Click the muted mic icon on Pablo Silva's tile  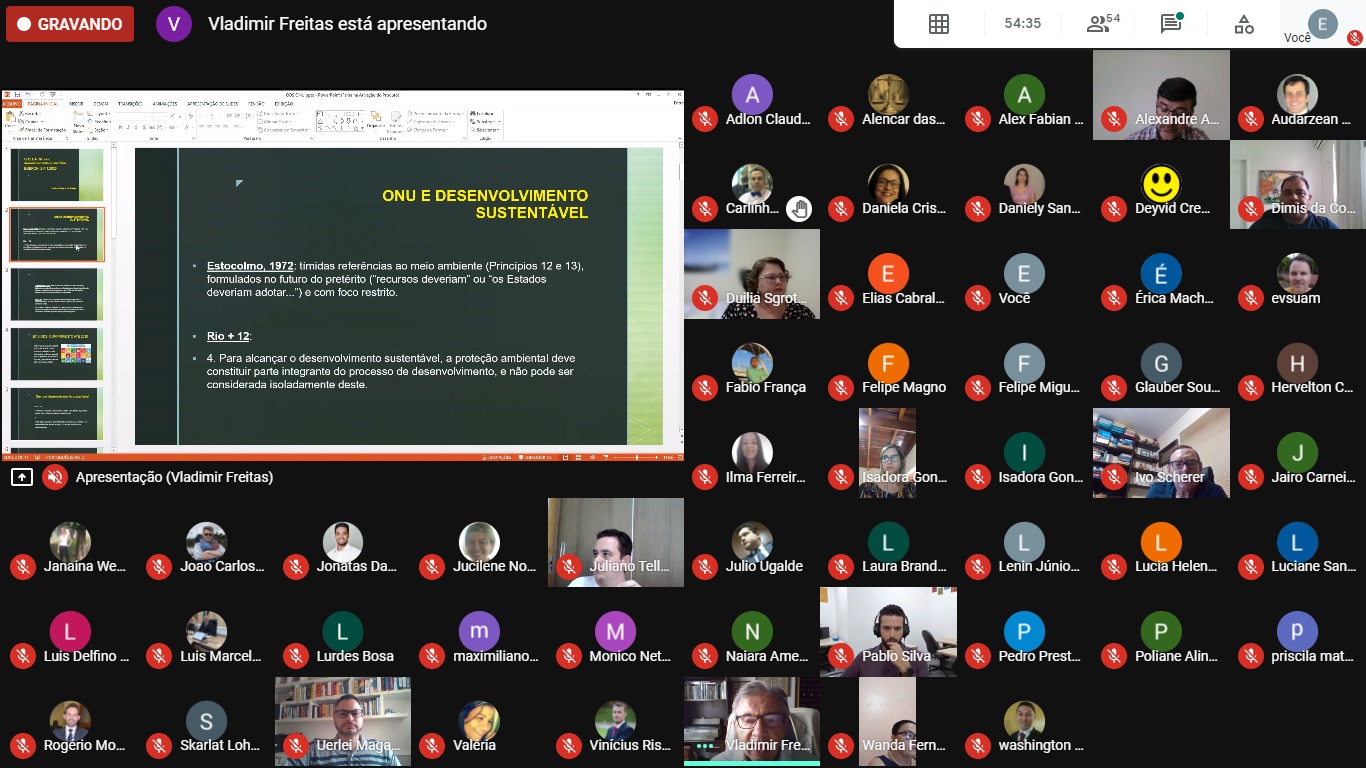tap(841, 656)
